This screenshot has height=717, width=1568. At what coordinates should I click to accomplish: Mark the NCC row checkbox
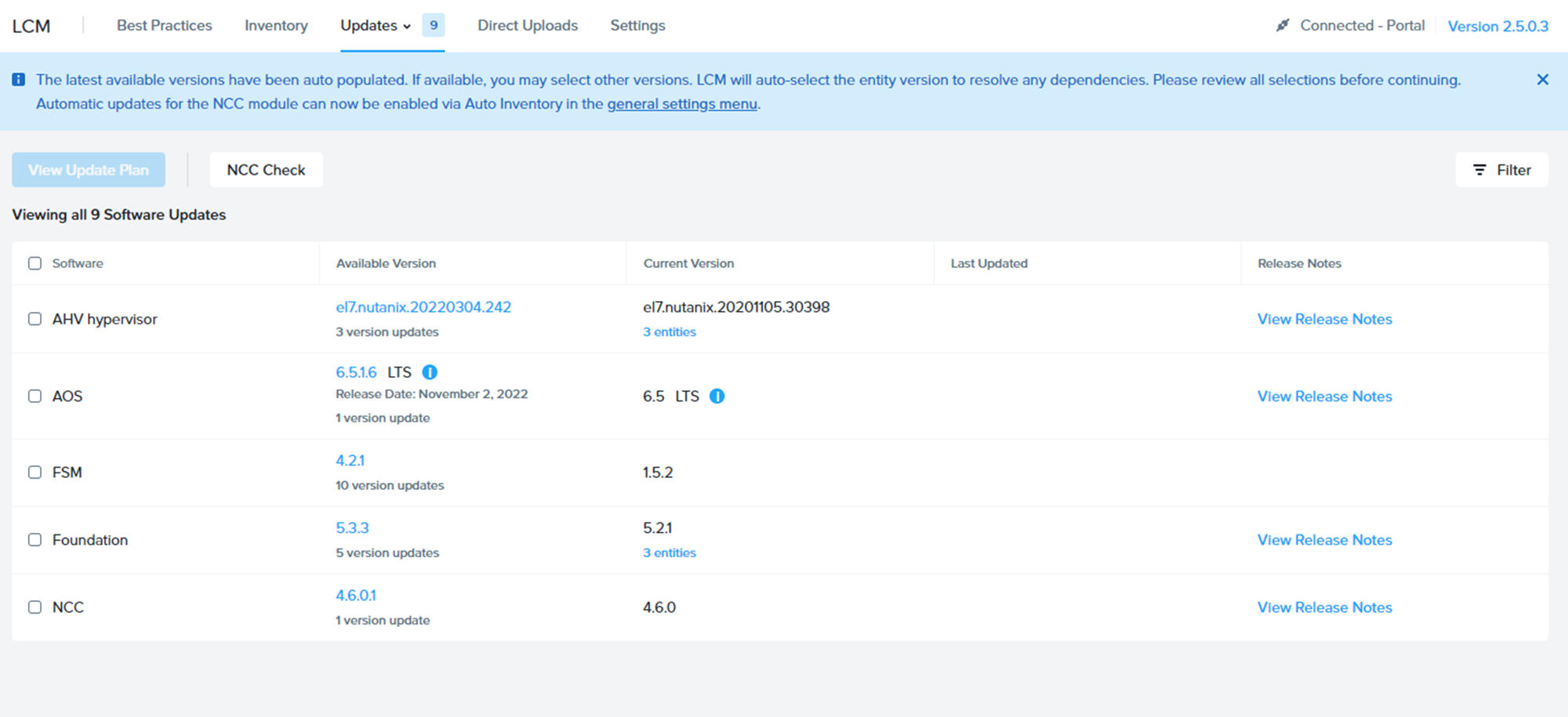click(x=34, y=607)
